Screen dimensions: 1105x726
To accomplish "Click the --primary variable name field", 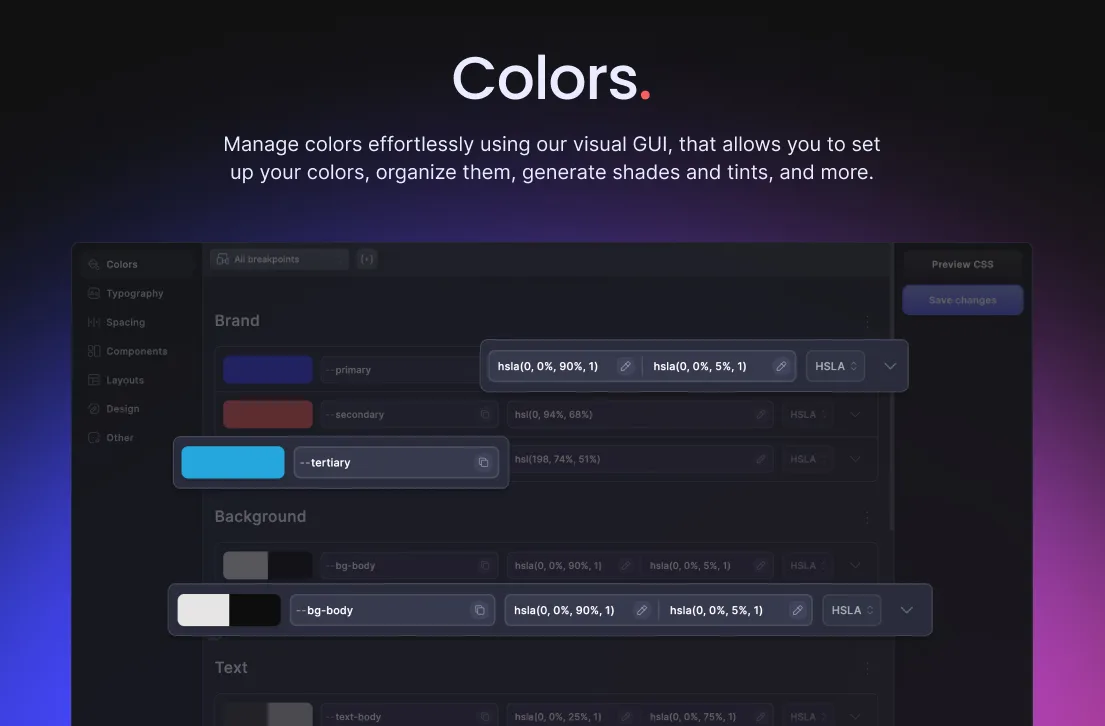I will coord(400,369).
